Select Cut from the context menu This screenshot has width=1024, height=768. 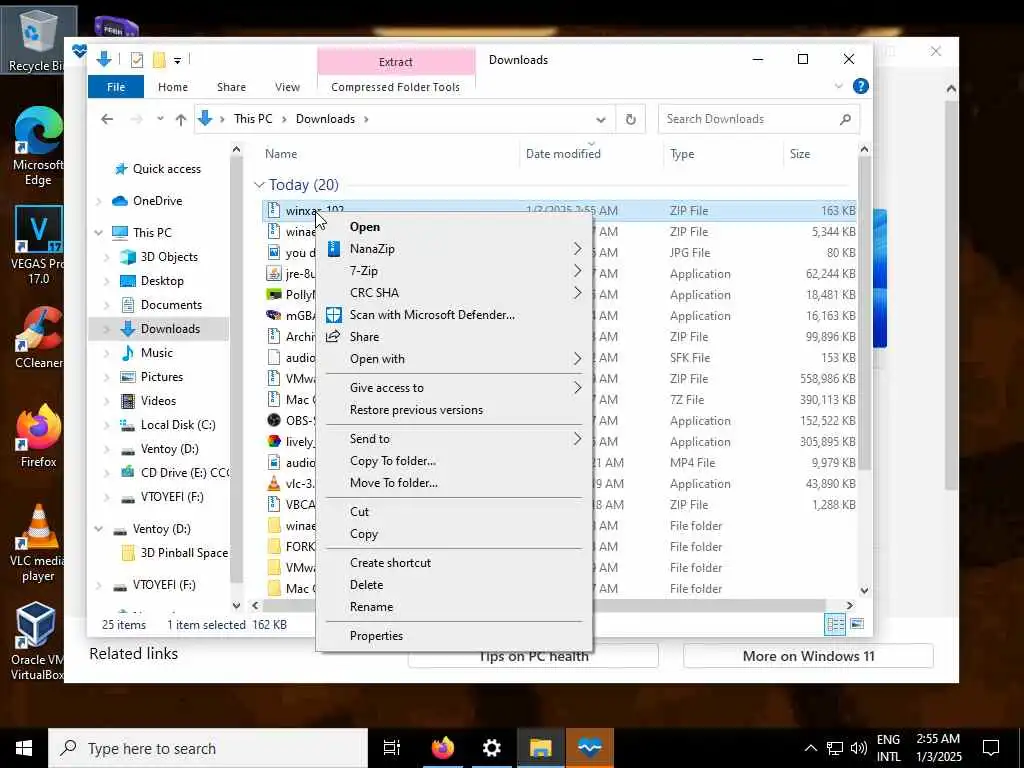click(x=454, y=512)
